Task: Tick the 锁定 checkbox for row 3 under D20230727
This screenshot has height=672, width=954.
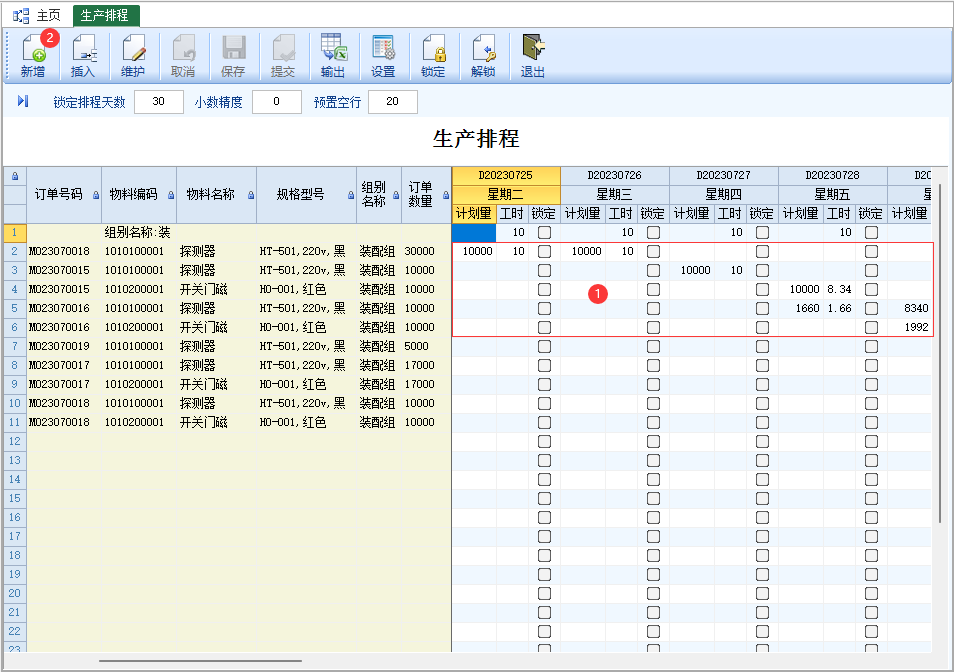Action: (x=762, y=271)
